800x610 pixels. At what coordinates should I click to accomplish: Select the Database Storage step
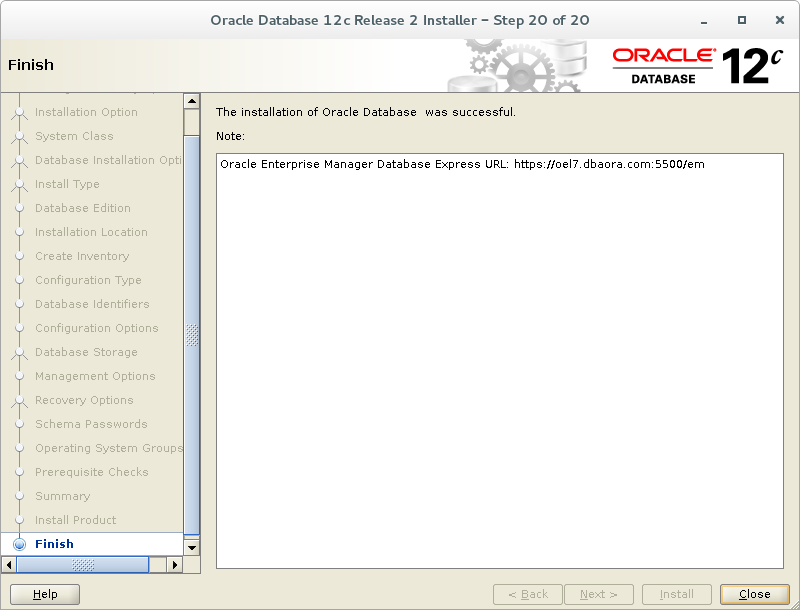pyautogui.click(x=86, y=352)
